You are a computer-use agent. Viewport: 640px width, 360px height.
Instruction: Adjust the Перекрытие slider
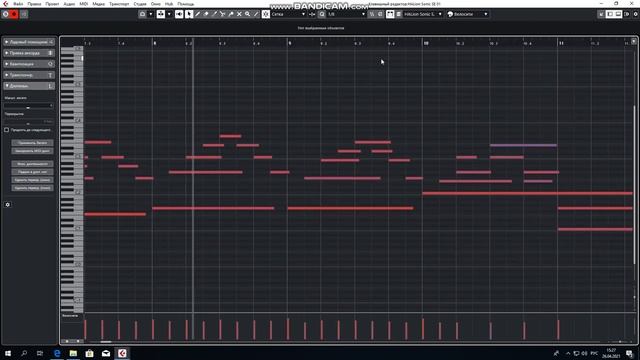29,122
